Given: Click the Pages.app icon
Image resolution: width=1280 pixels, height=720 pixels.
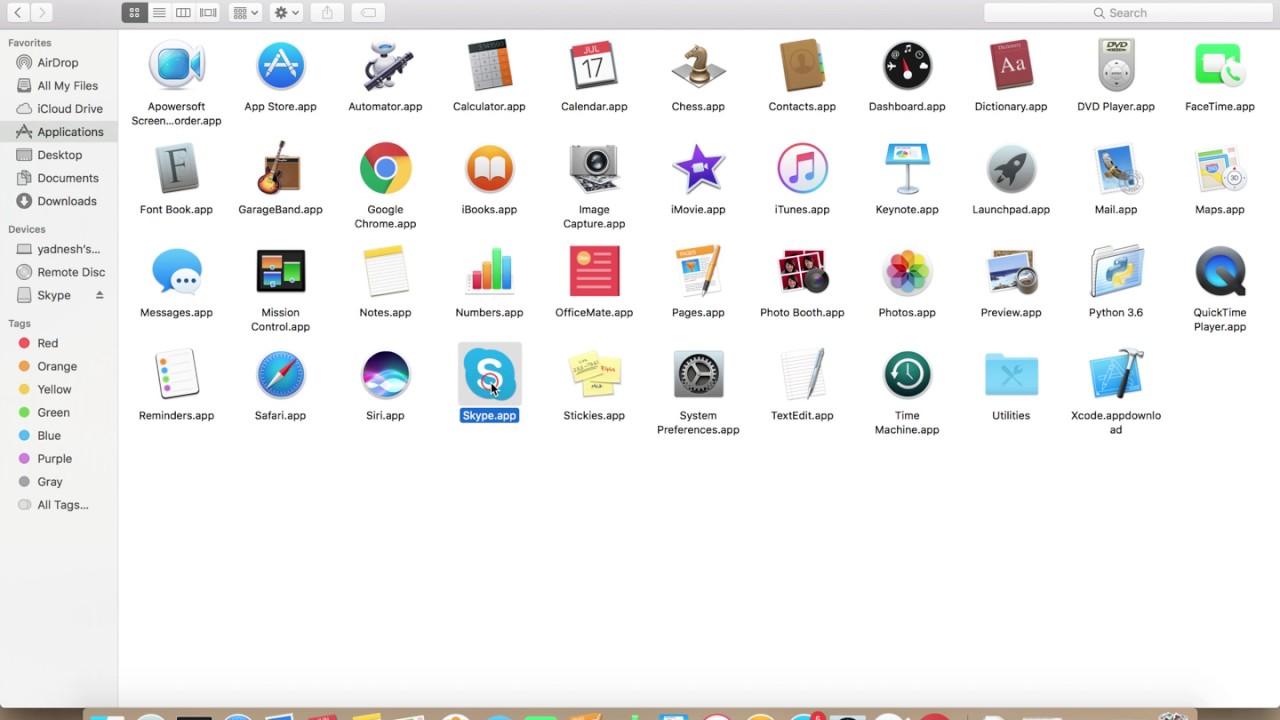Looking at the screenshot, I should click(x=698, y=272).
